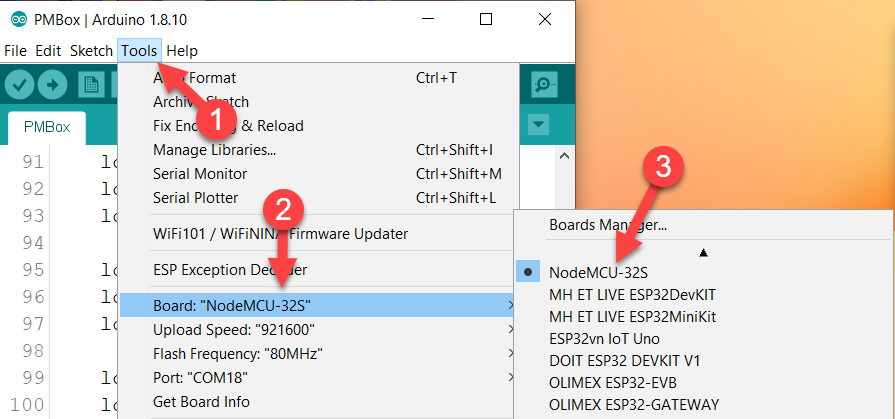Viewport: 895px width, 419px height.
Task: Select MH ET LIVE ESP32MiniKit board
Action: pyautogui.click(x=703, y=316)
